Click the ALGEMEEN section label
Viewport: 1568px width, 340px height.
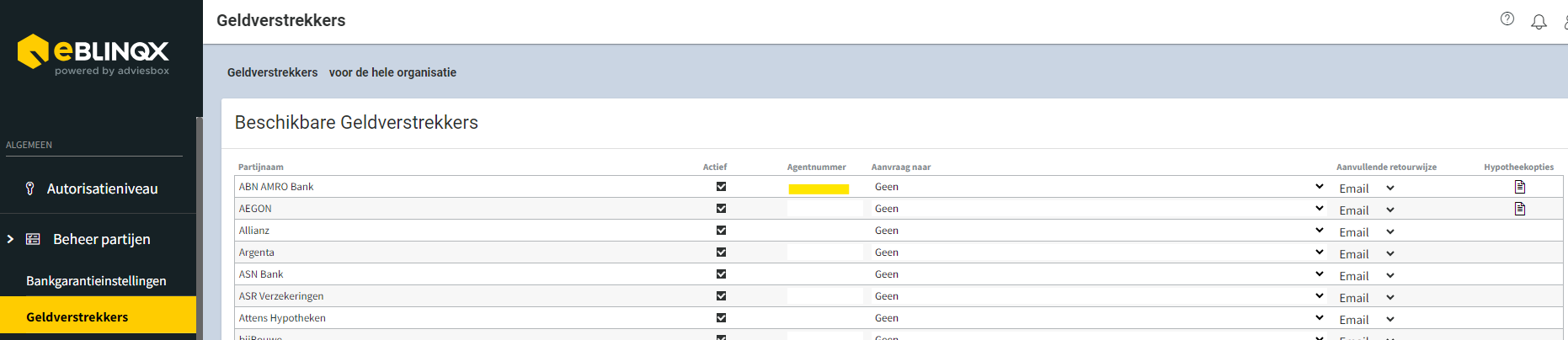[29, 145]
